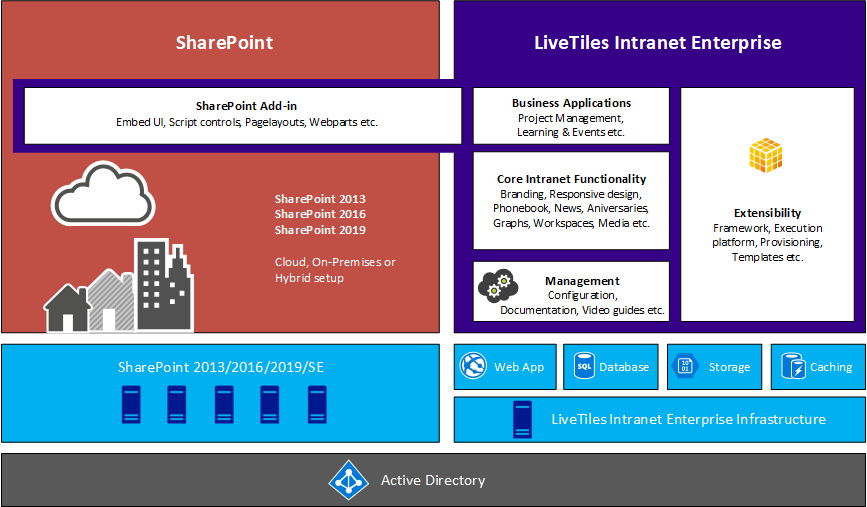867x507 pixels.
Task: Click the striped gray house icon
Action: tap(114, 300)
